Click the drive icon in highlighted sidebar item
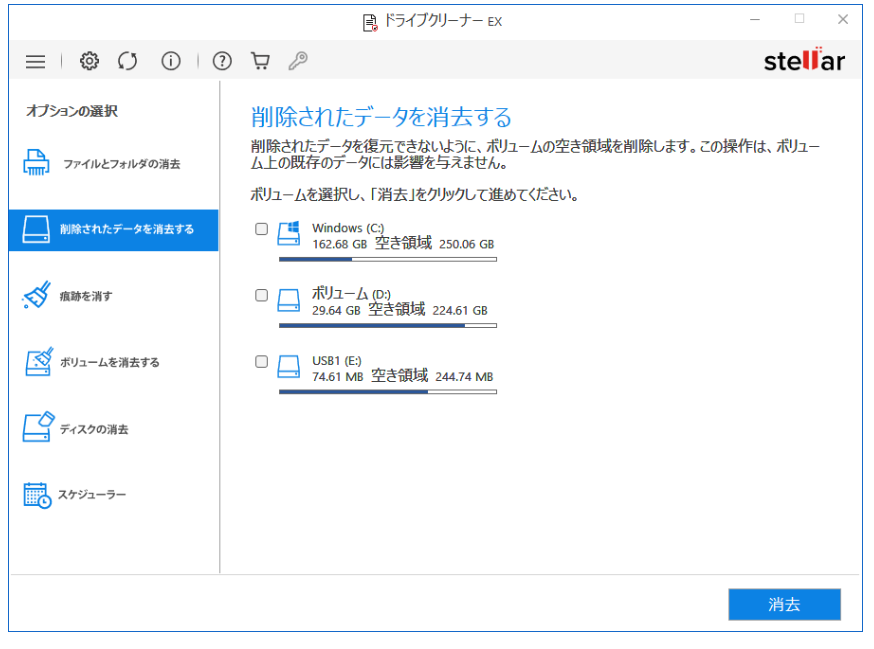Image resolution: width=874 pixels, height=649 pixels. click(x=36, y=229)
